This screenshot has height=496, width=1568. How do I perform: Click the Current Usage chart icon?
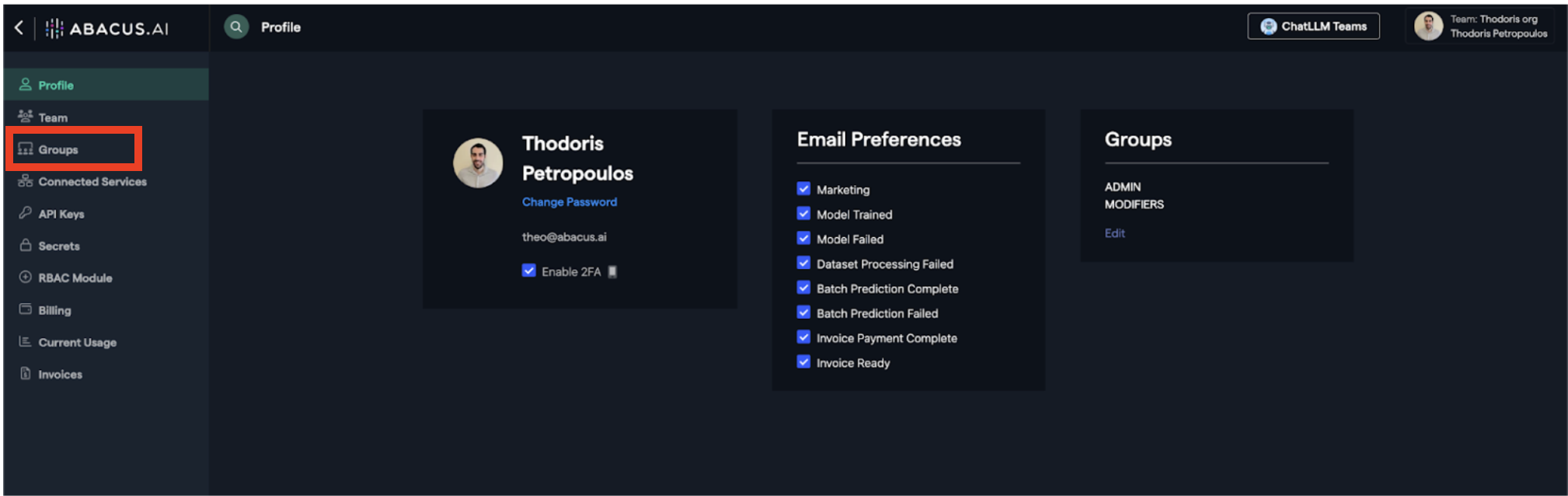pos(26,341)
